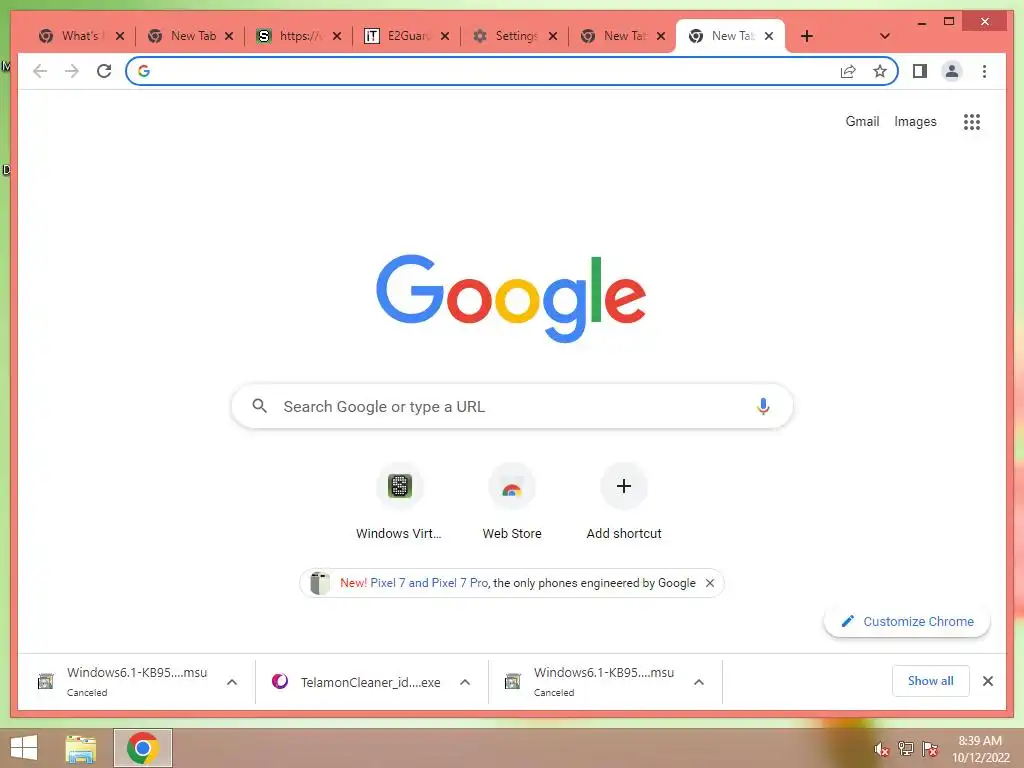The width and height of the screenshot is (1024, 768).
Task: Dismiss the Pixel 7 promo banner
Action: [x=710, y=583]
